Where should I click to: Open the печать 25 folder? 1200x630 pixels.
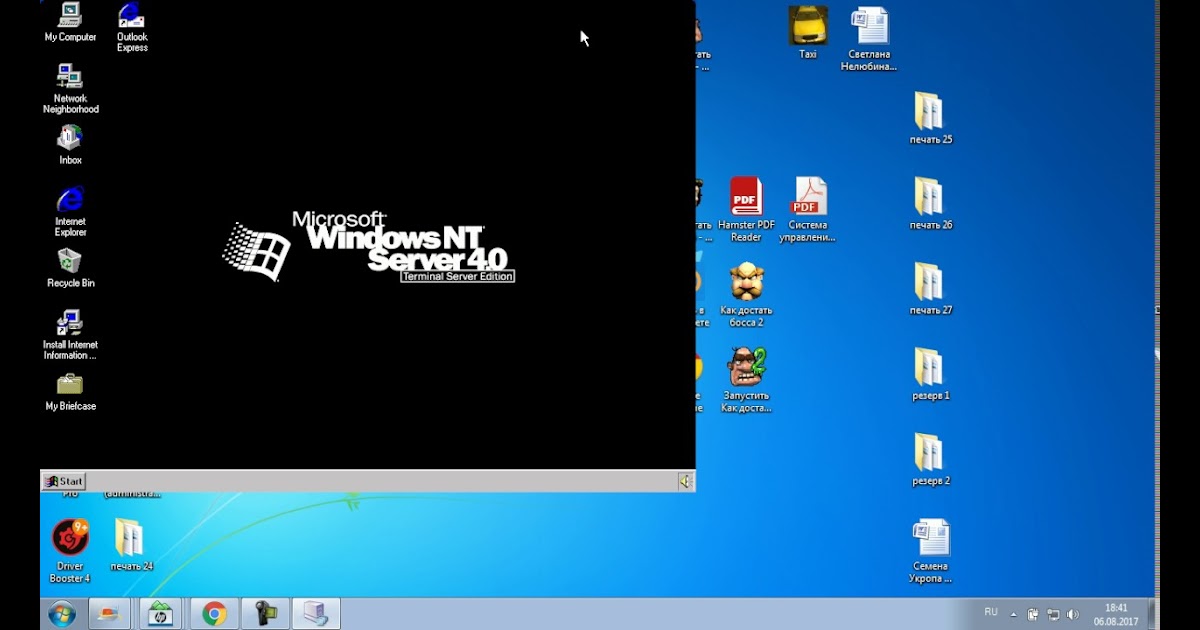click(930, 118)
